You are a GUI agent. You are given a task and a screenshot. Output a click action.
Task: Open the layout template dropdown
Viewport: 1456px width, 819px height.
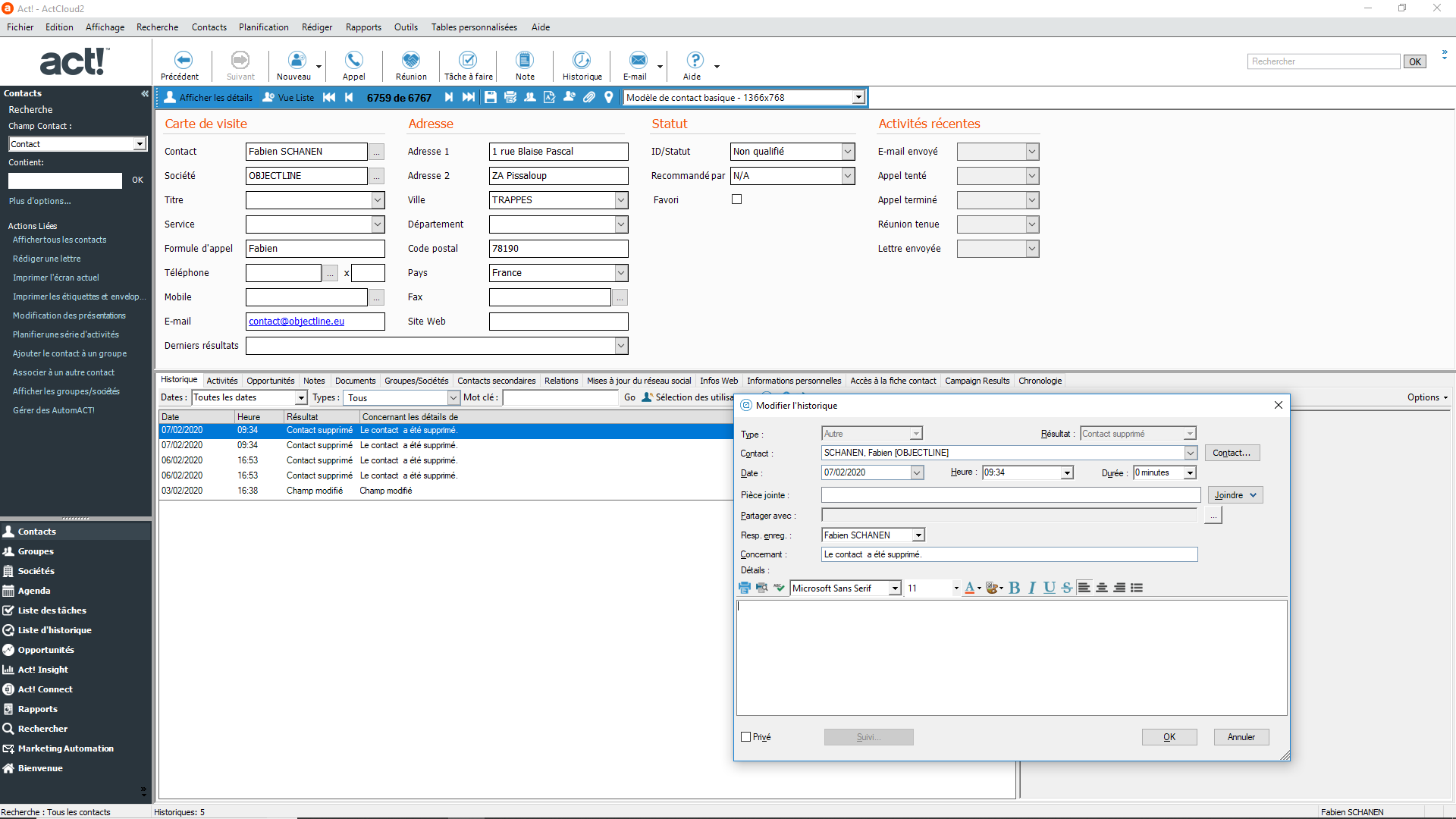858,98
